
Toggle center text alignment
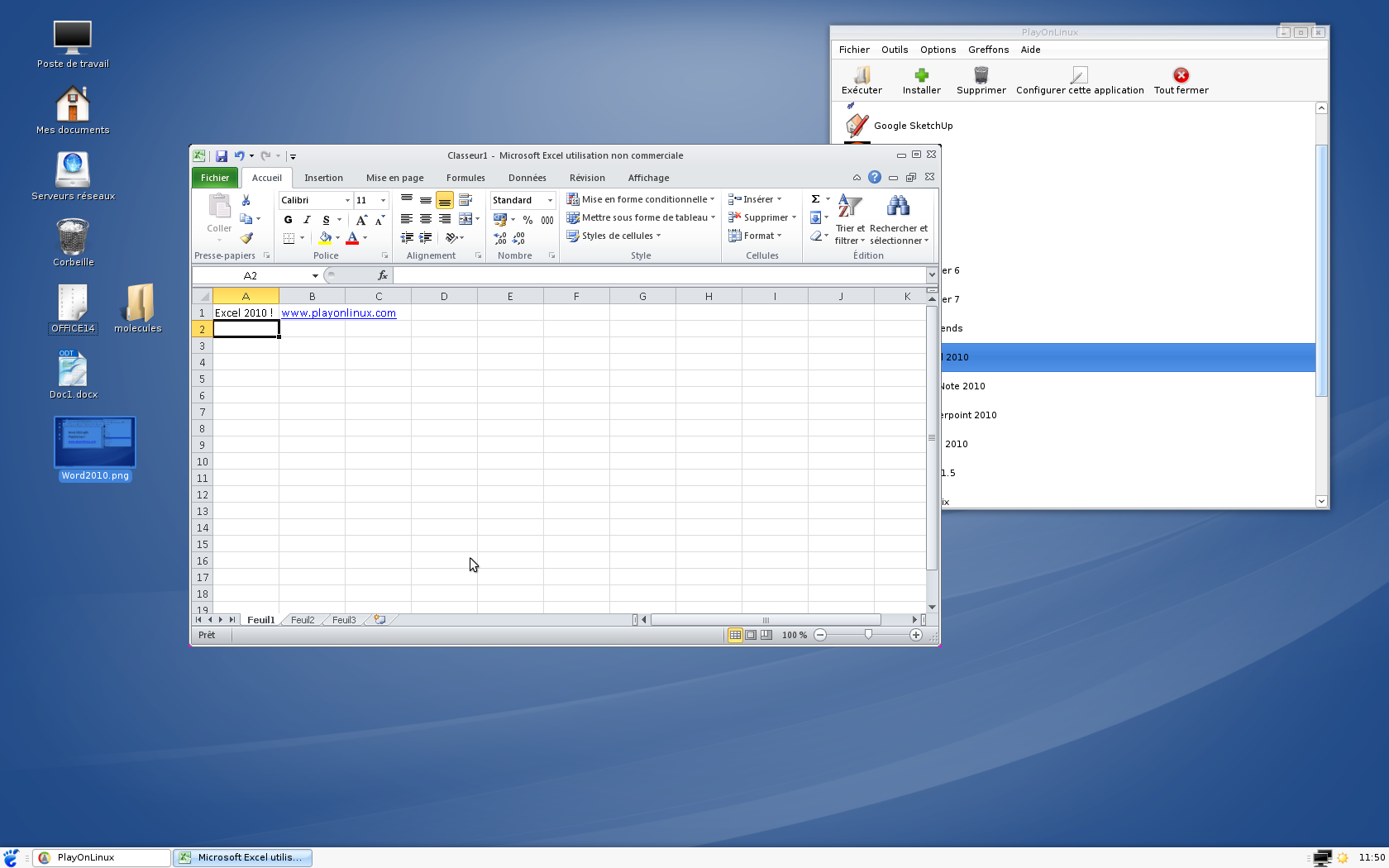[425, 219]
